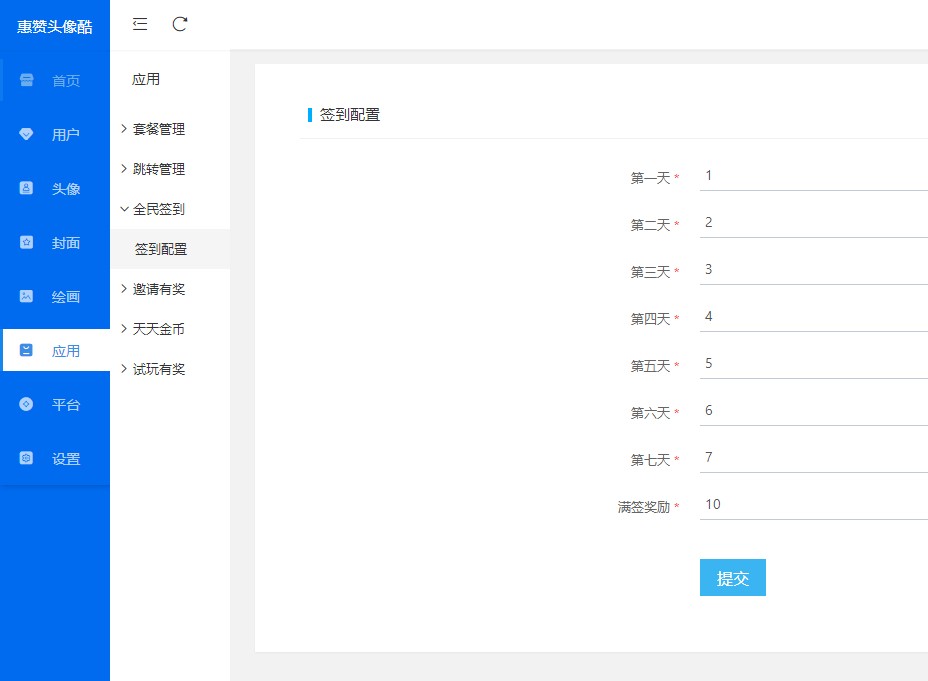Open 首页 in left navigation
Image resolution: width=928 pixels, height=681 pixels.
pyautogui.click(x=66, y=80)
